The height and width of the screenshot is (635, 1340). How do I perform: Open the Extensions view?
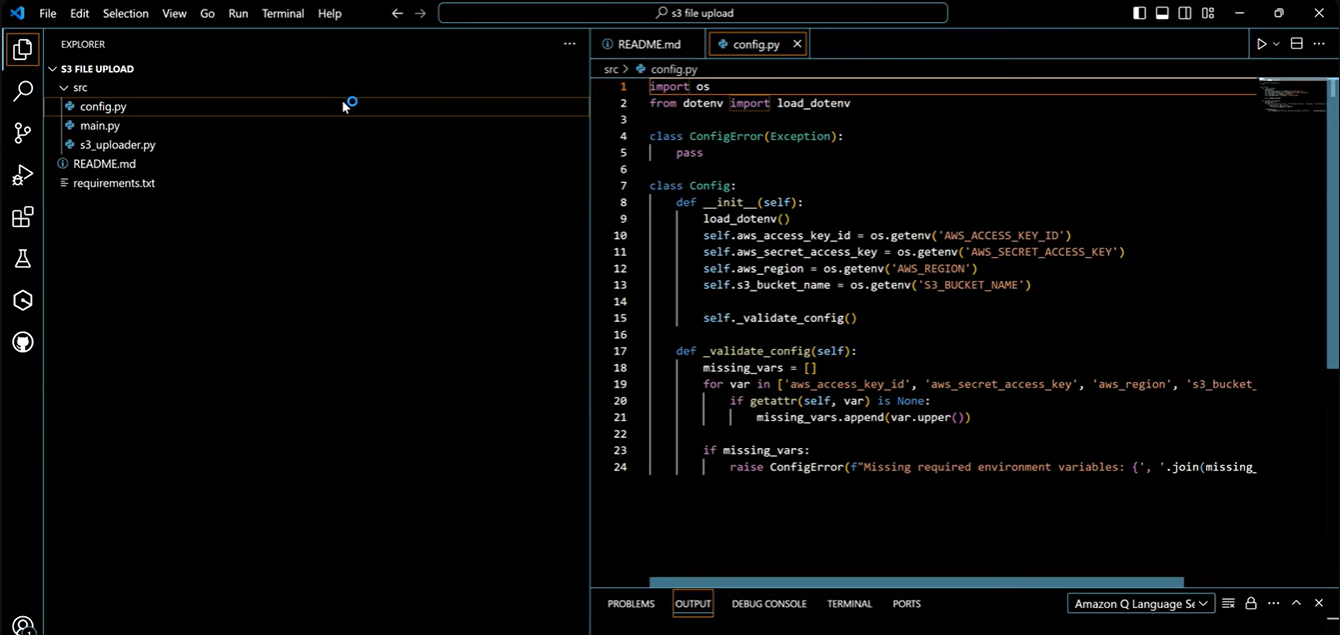[22, 217]
